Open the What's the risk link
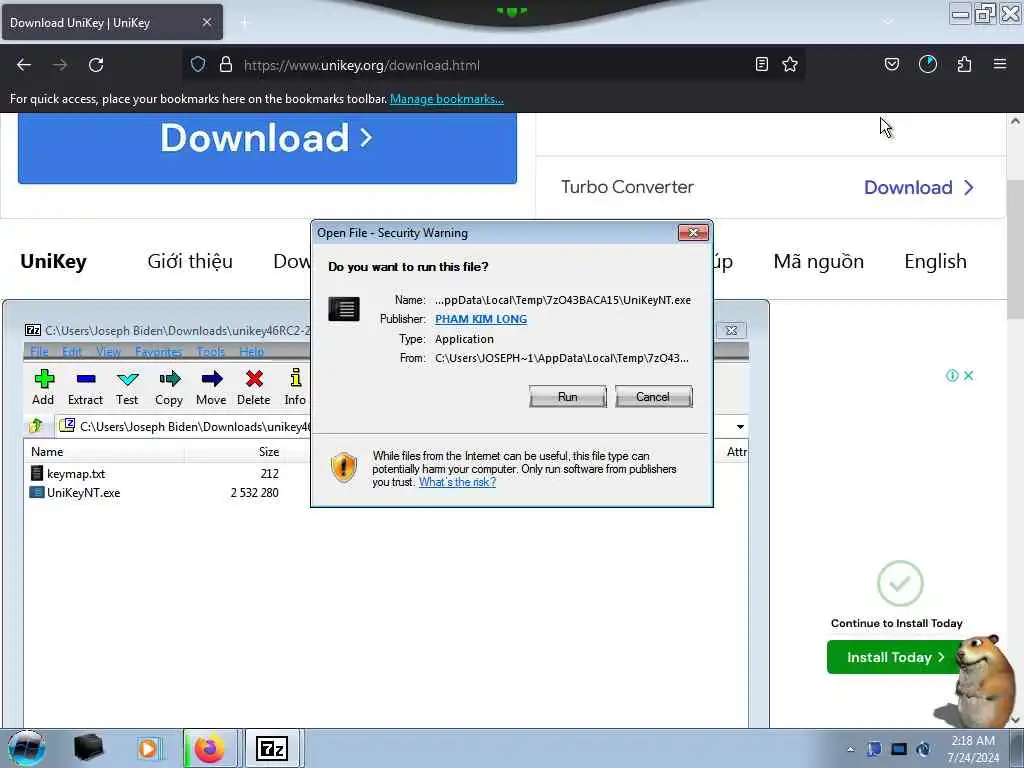The width and height of the screenshot is (1024, 768). coord(457,482)
